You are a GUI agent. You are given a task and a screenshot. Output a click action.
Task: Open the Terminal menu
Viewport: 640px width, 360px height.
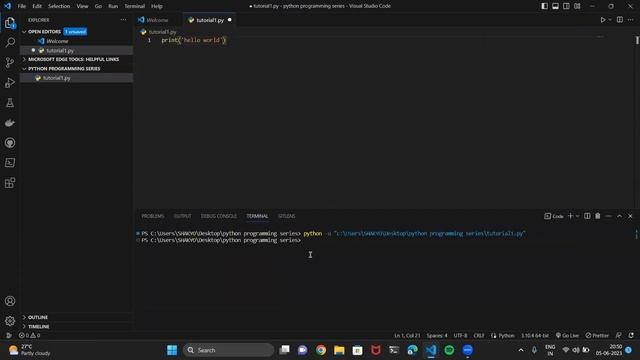pos(135,6)
